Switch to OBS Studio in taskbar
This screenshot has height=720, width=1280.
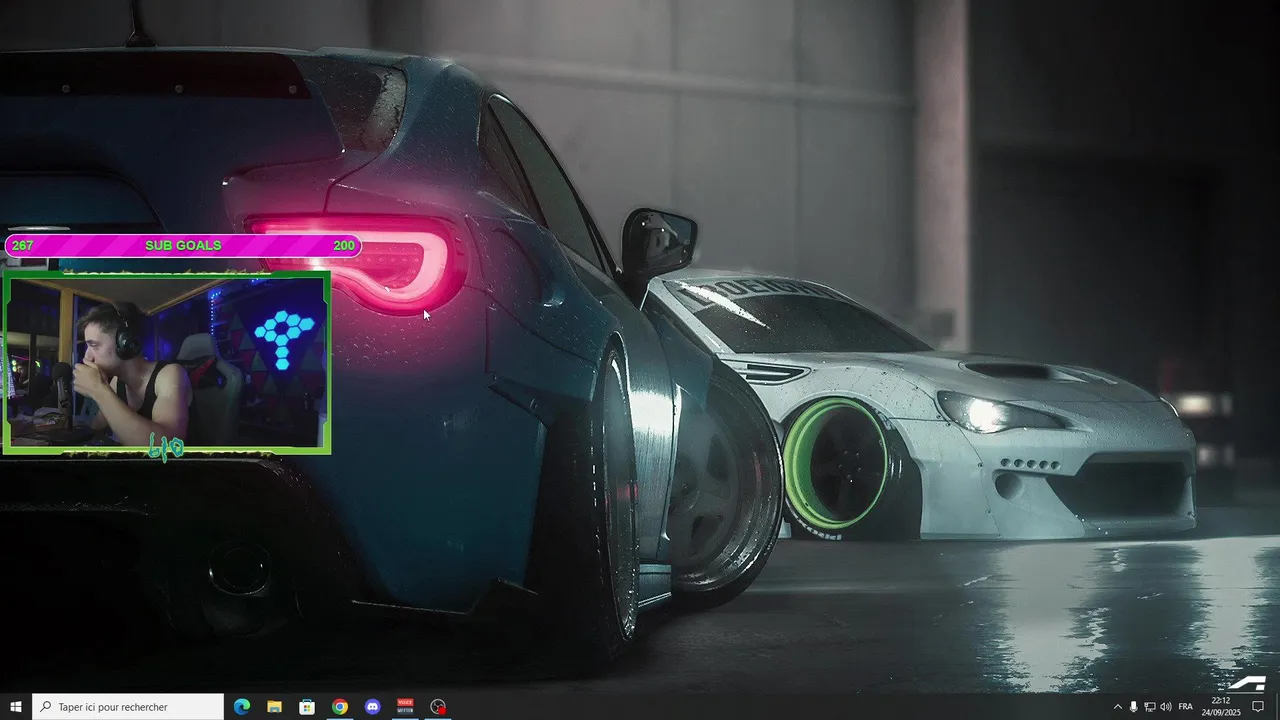(x=438, y=707)
